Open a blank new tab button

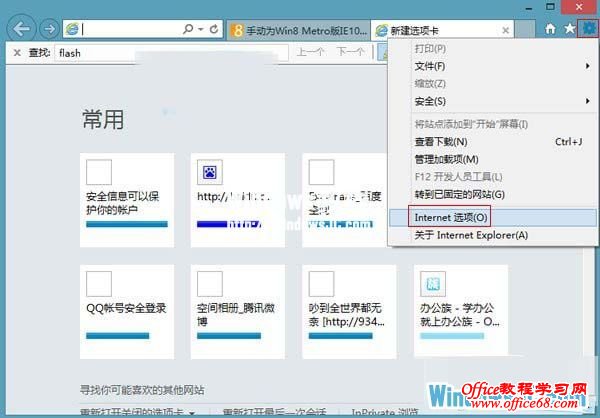[x=525, y=30]
